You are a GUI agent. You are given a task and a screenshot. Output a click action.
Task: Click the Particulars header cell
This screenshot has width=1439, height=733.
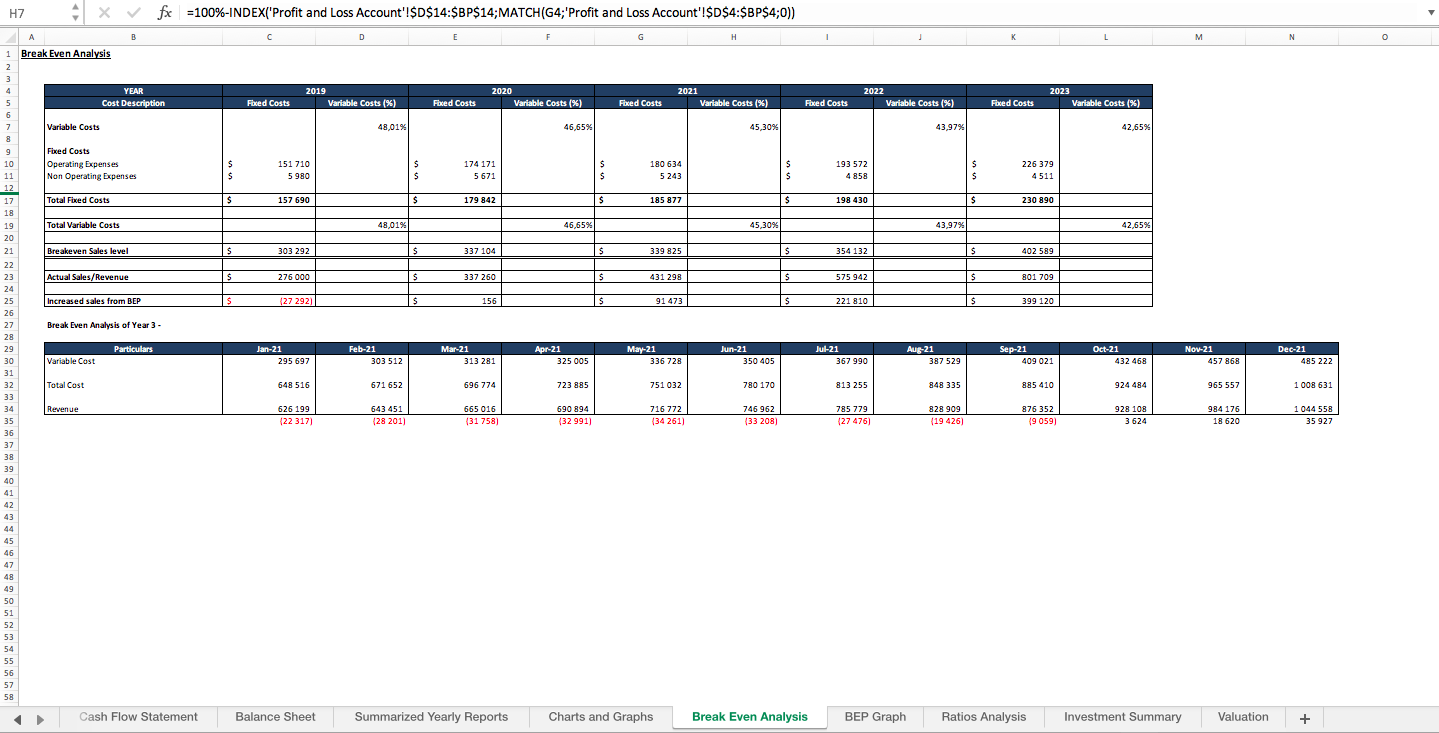133,349
